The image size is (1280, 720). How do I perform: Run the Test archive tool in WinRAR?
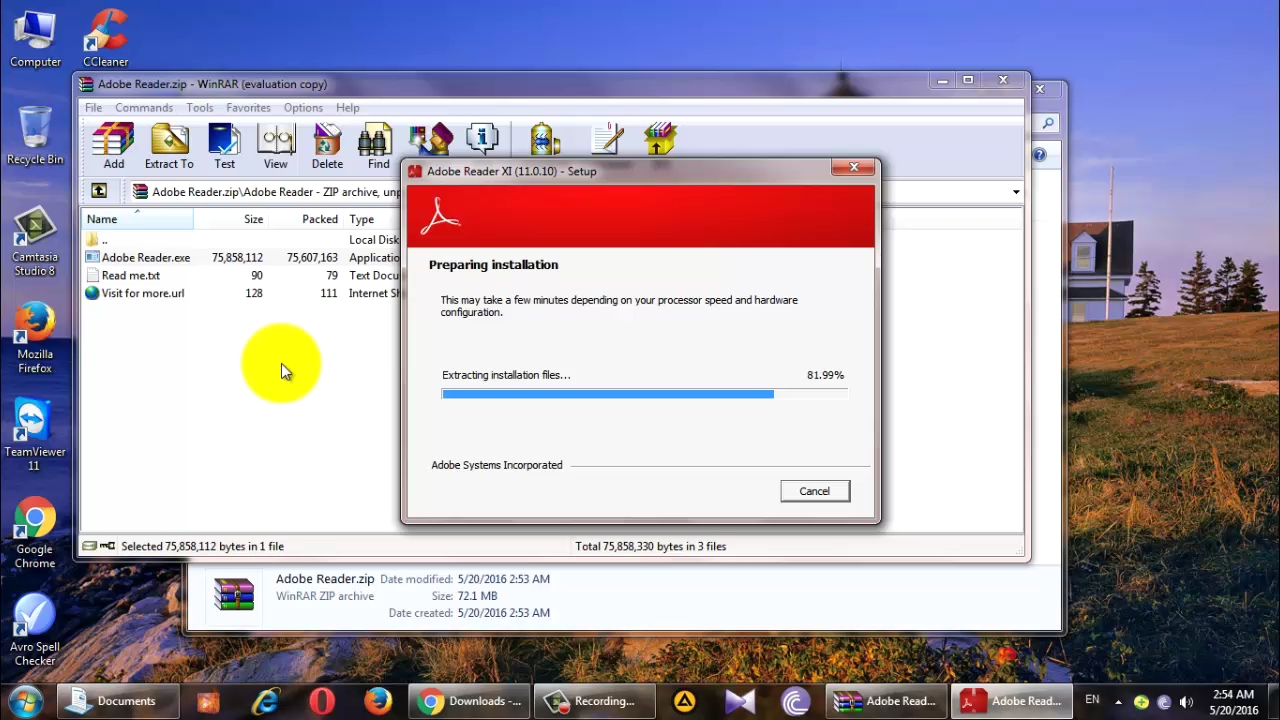pos(224,146)
